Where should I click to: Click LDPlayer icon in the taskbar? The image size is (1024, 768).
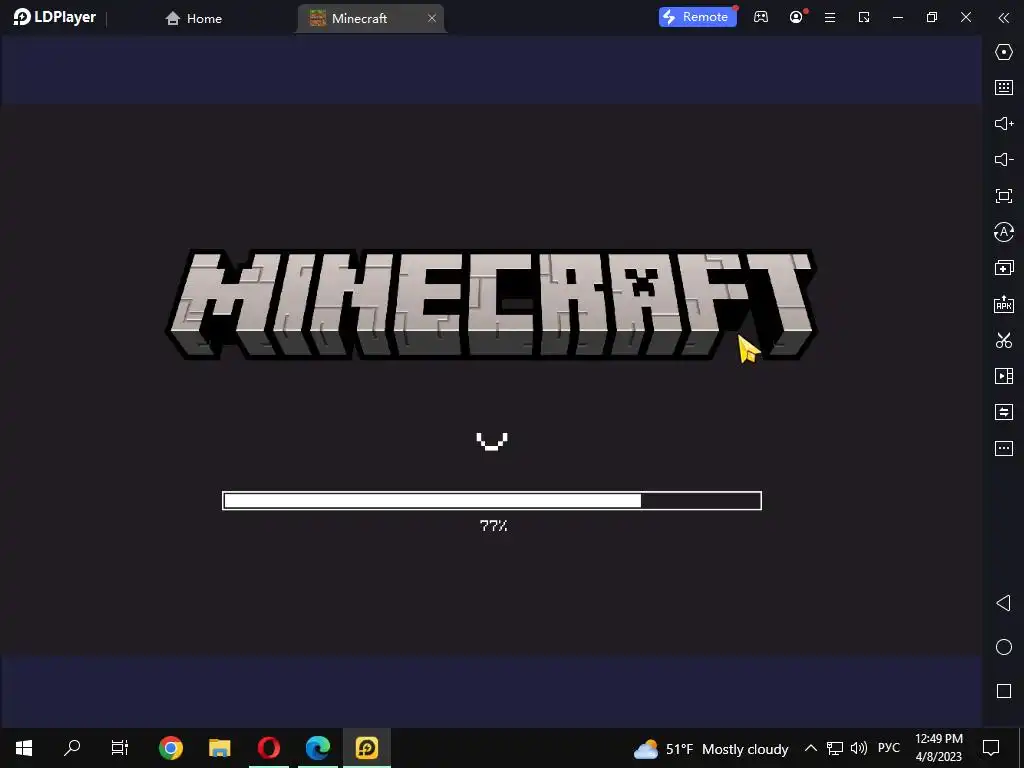367,748
